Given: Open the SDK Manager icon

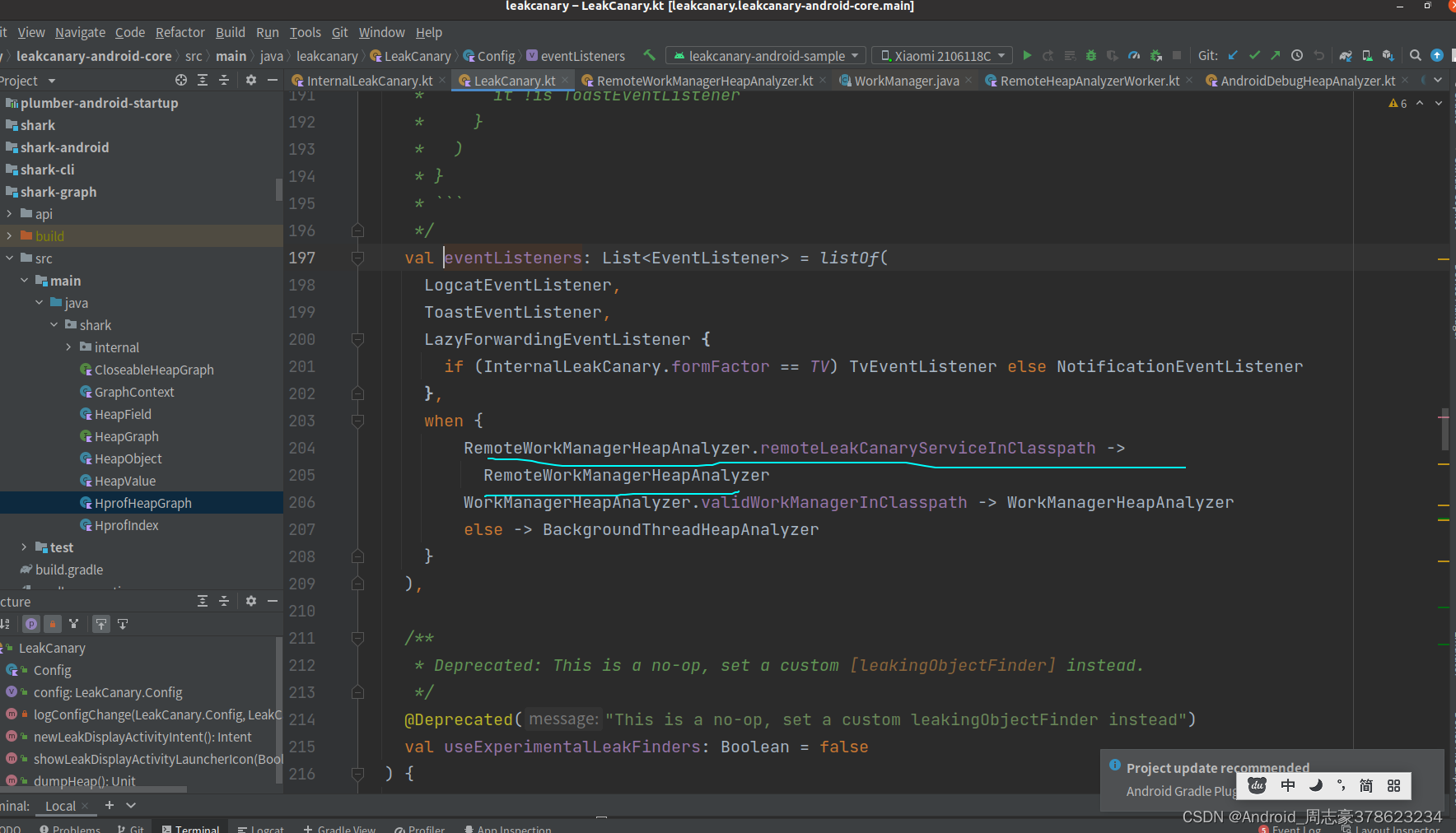Looking at the screenshot, I should coord(1388,56).
